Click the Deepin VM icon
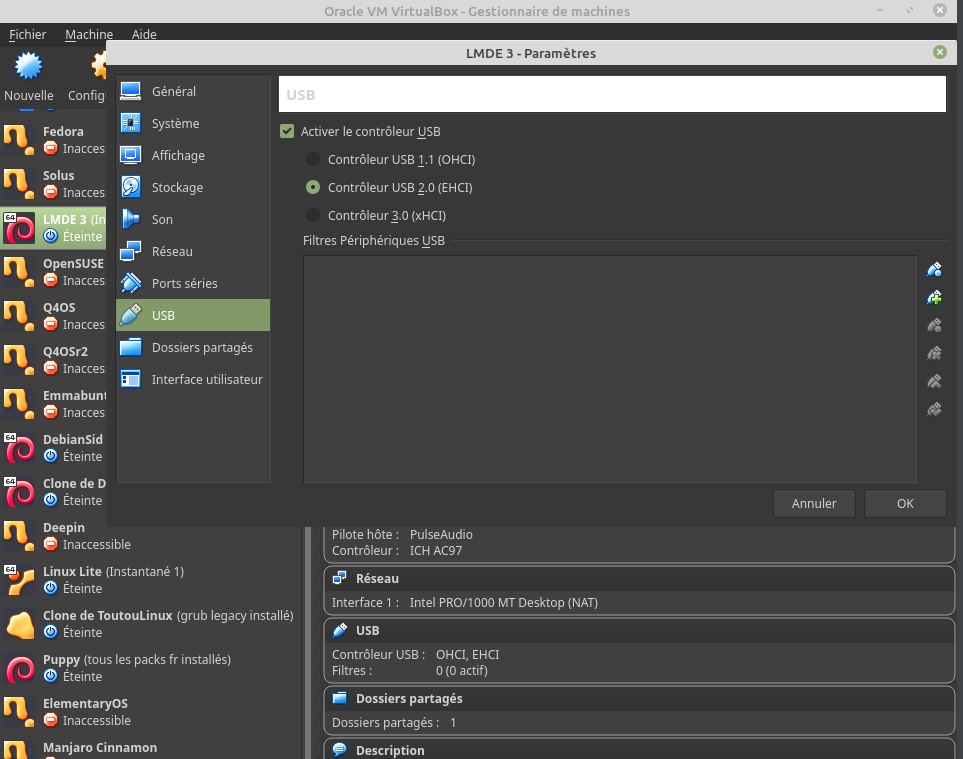This screenshot has height=759, width=963. tap(19, 536)
